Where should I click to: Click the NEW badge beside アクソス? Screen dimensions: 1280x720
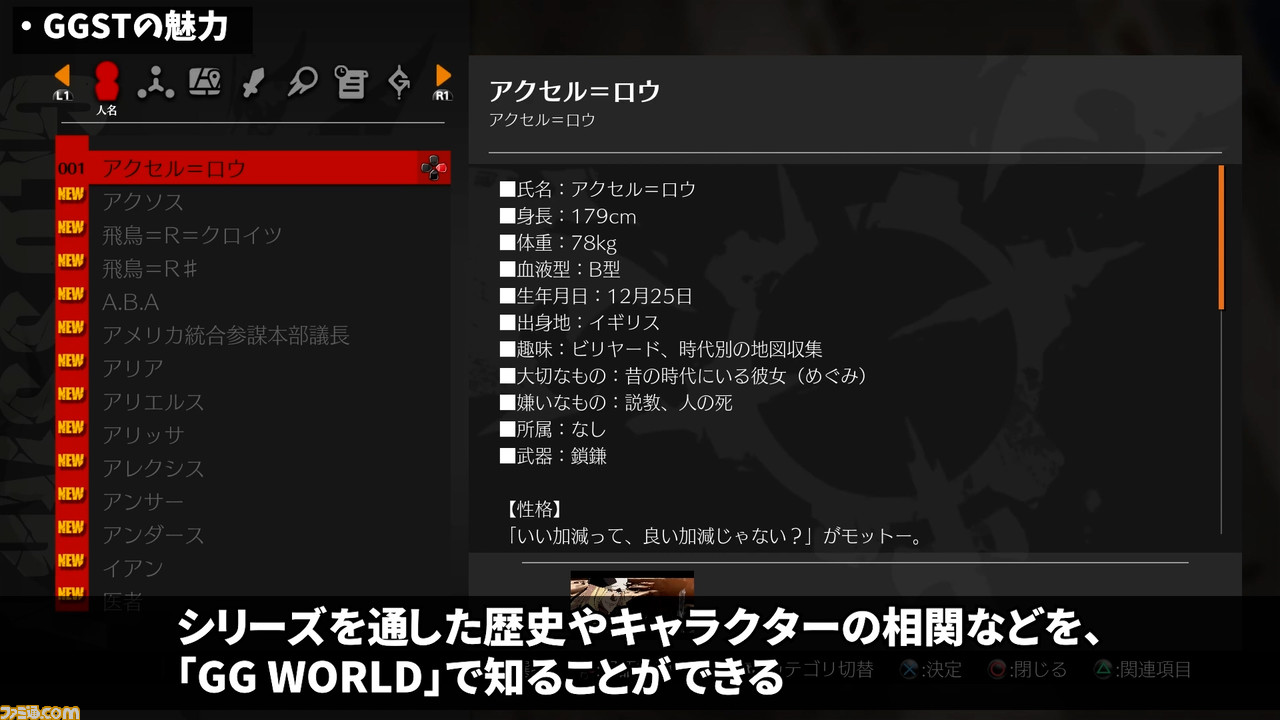[71, 194]
